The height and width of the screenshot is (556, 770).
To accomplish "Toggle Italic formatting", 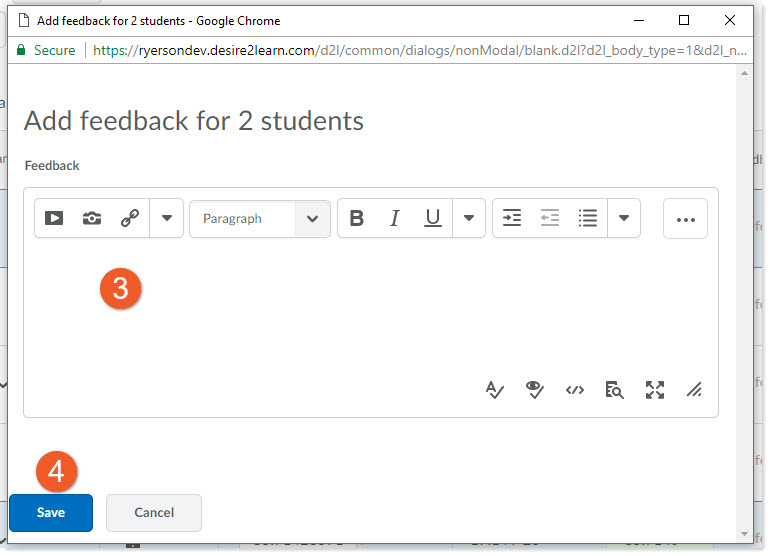I will click(394, 218).
